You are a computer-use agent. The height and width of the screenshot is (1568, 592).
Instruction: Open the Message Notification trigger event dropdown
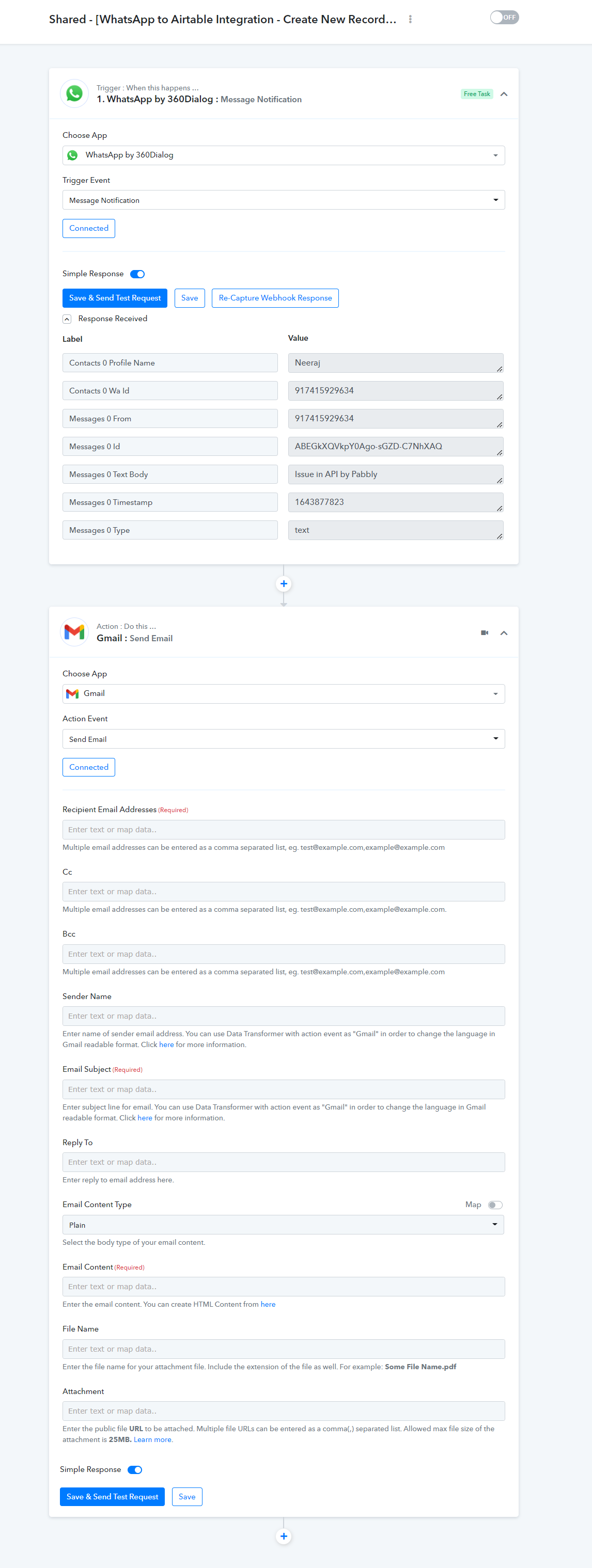(x=283, y=200)
